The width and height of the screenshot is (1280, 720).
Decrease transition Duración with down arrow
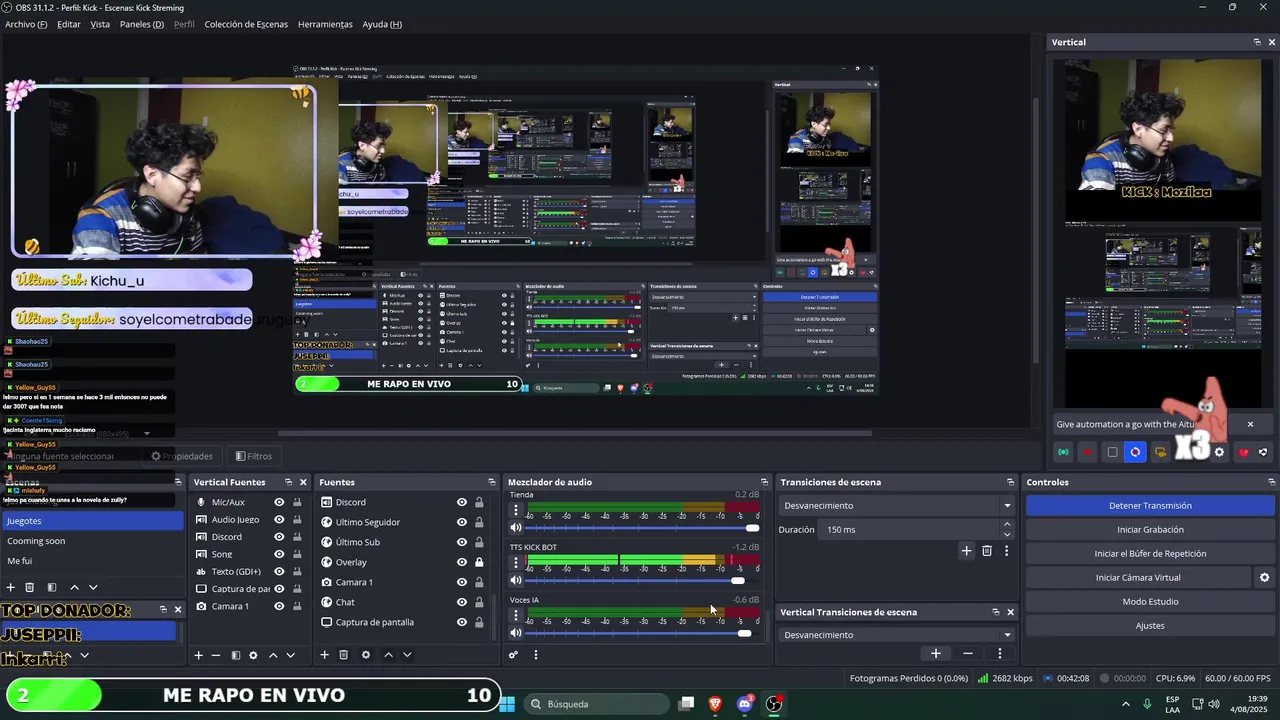(1007, 534)
